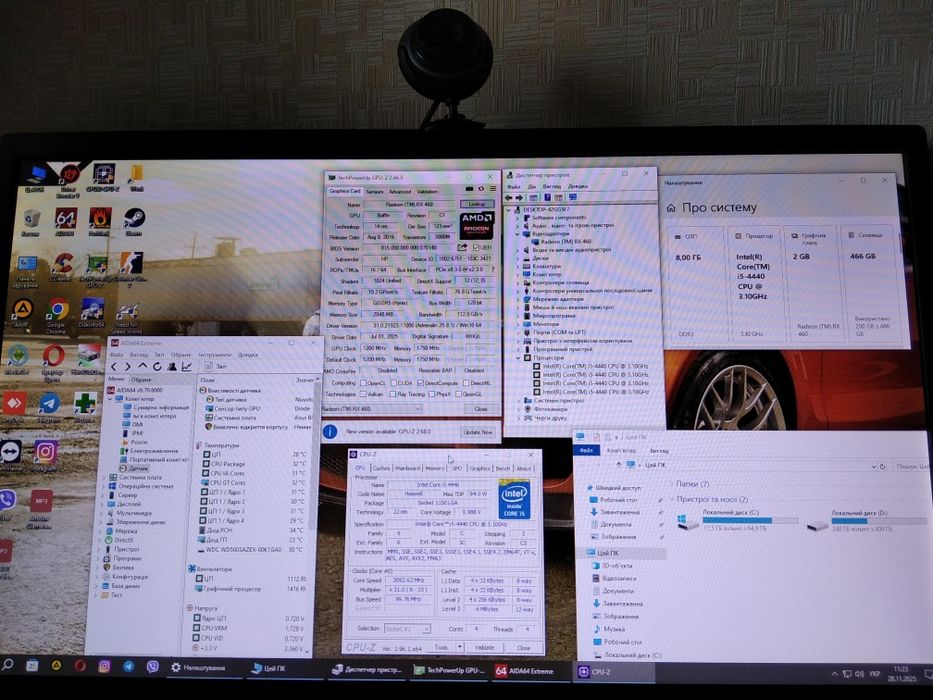Launch the Counter-Strike desktop shortcut
Viewport: 933px width, 700px height.
(130, 265)
